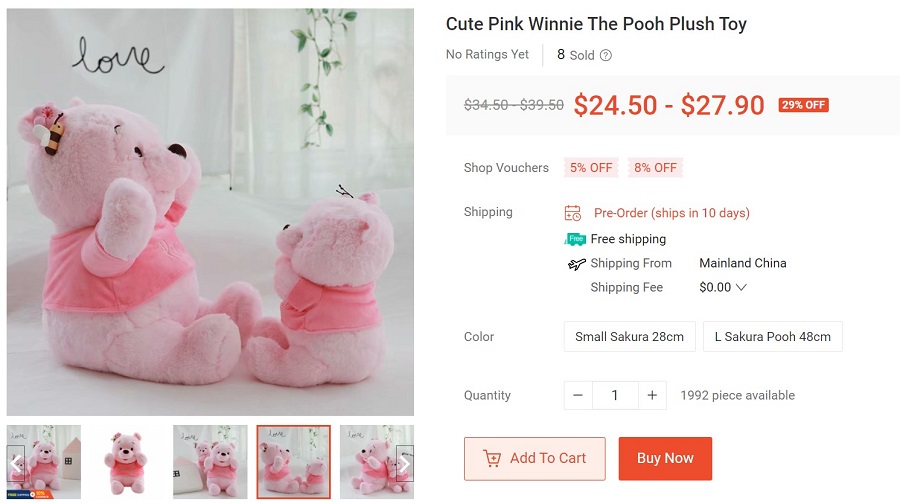Add the plush toy to cart

[x=535, y=458]
